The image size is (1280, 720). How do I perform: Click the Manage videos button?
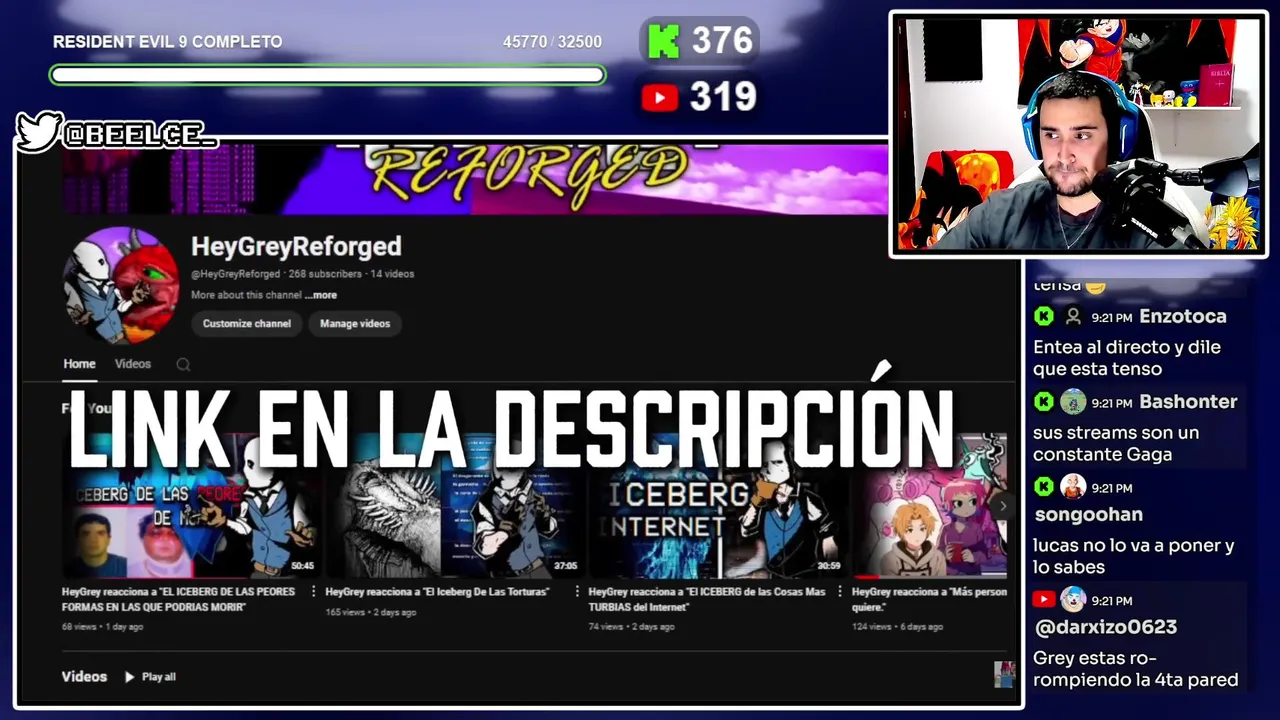pos(355,323)
